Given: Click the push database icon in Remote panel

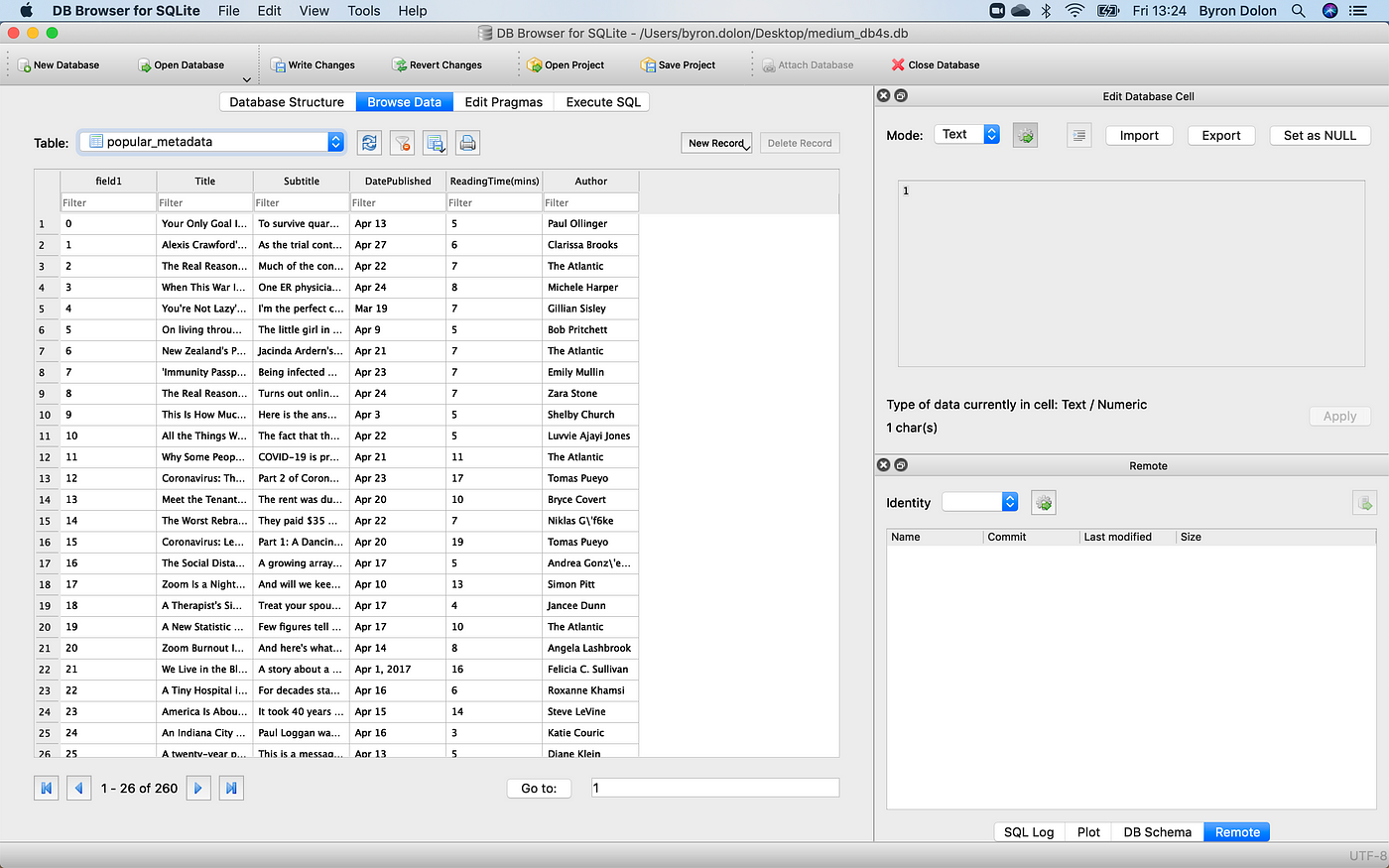Looking at the screenshot, I should (1364, 503).
